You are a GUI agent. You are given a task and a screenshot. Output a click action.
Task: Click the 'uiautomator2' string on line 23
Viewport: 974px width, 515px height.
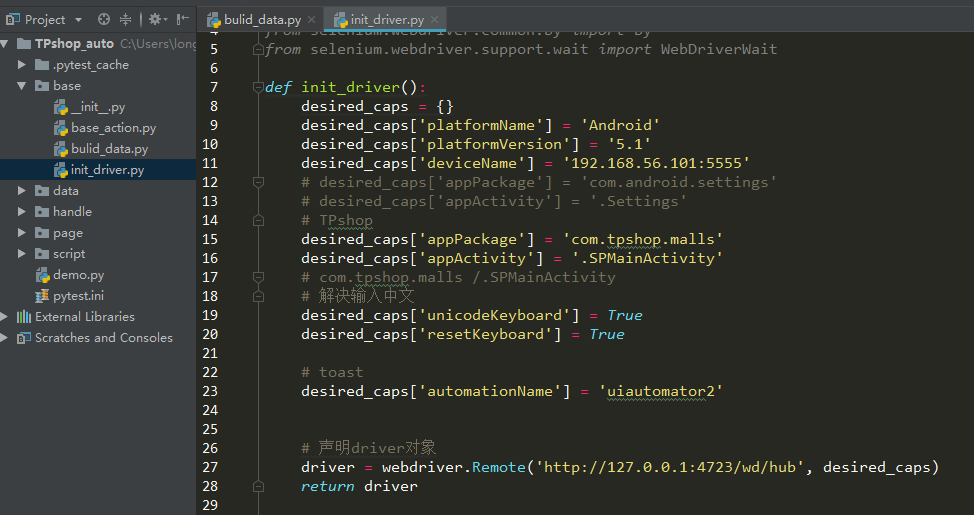pyautogui.click(x=660, y=391)
